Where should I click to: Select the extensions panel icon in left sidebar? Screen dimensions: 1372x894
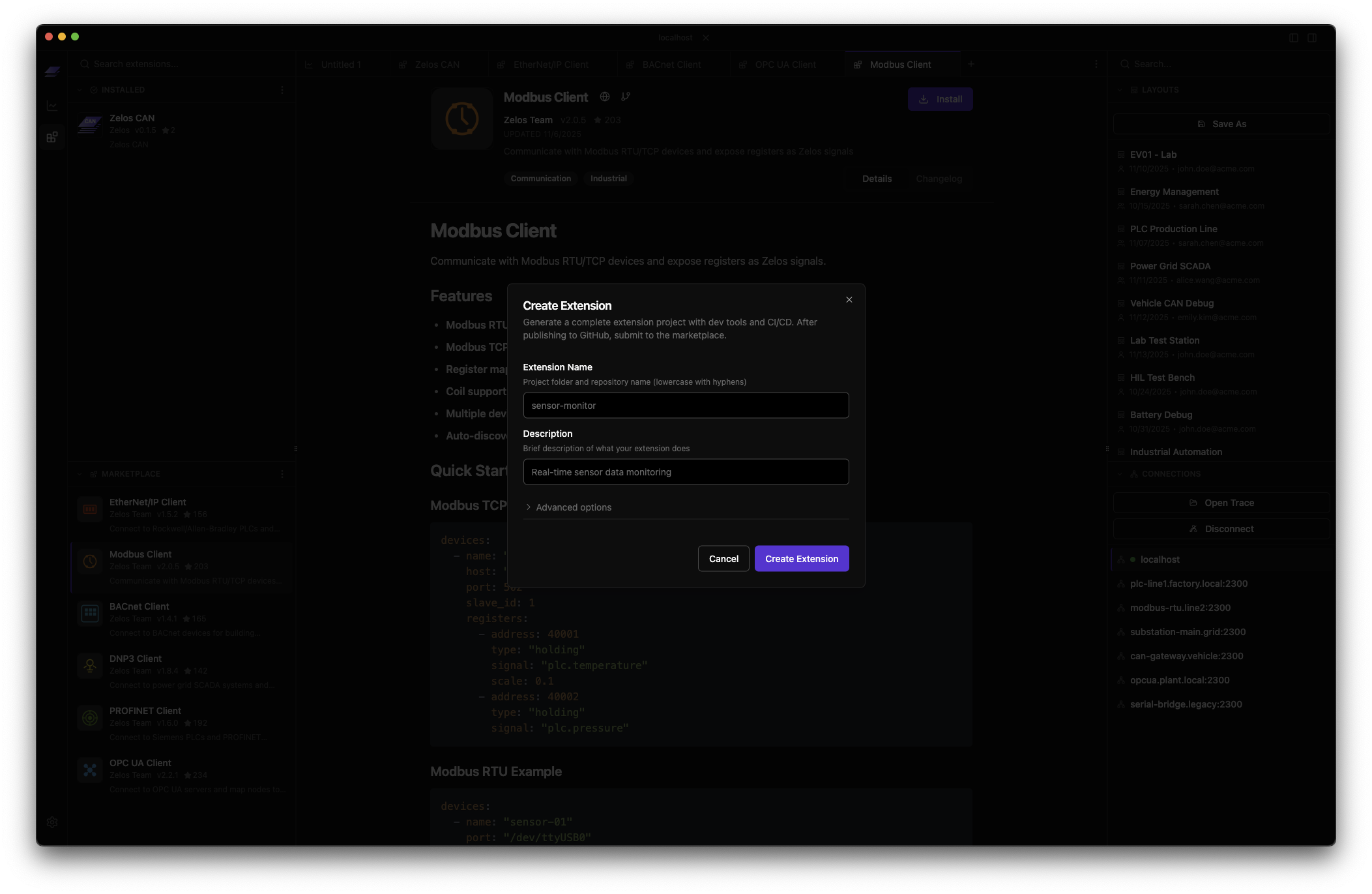coord(52,137)
